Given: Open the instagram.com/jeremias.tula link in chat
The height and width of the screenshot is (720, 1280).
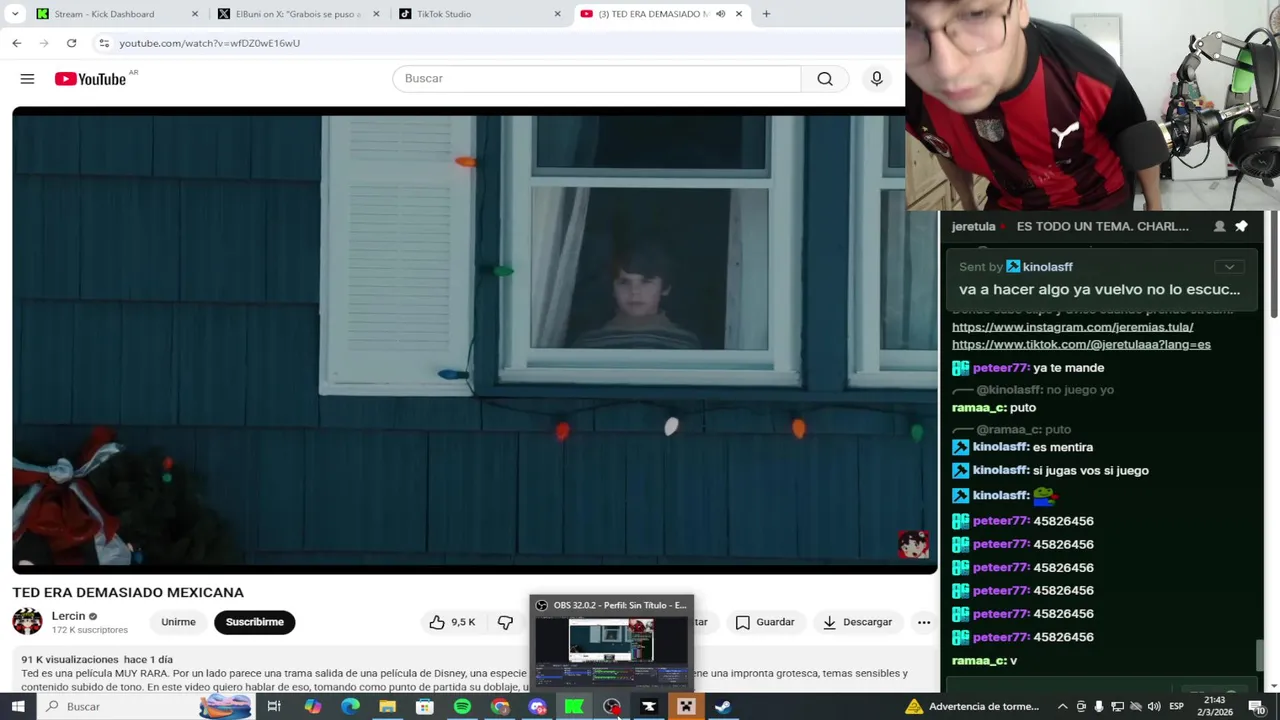Looking at the screenshot, I should [x=1072, y=327].
